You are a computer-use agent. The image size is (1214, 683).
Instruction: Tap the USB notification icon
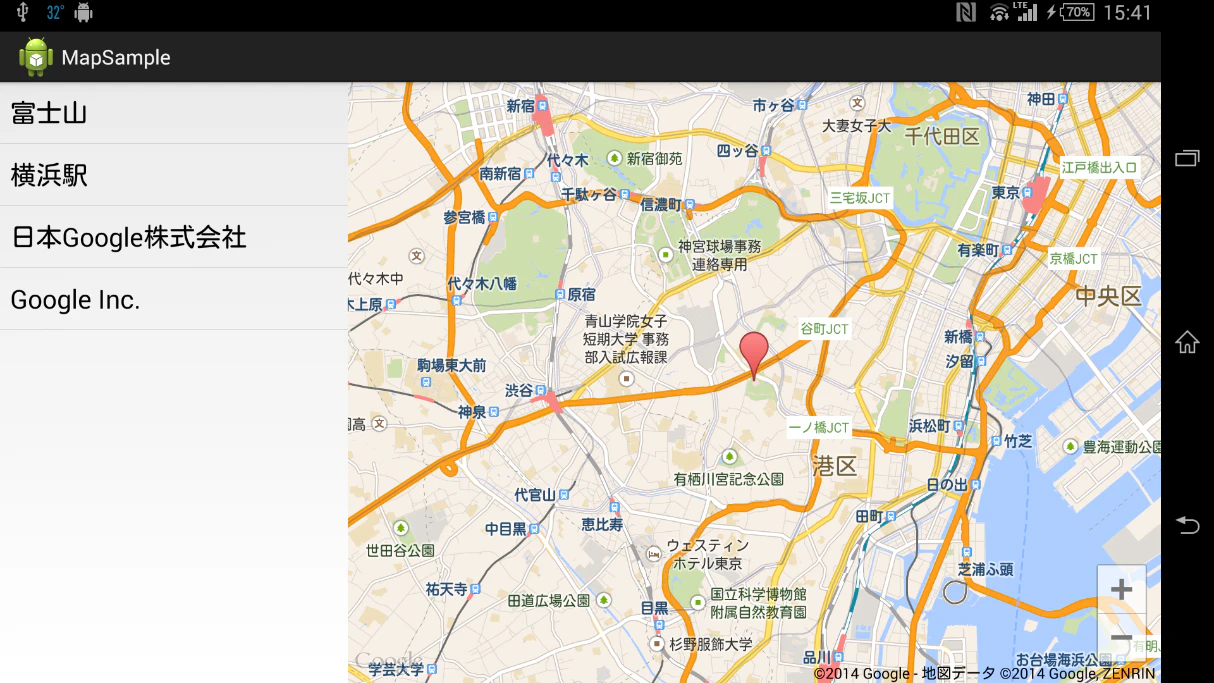[23, 13]
